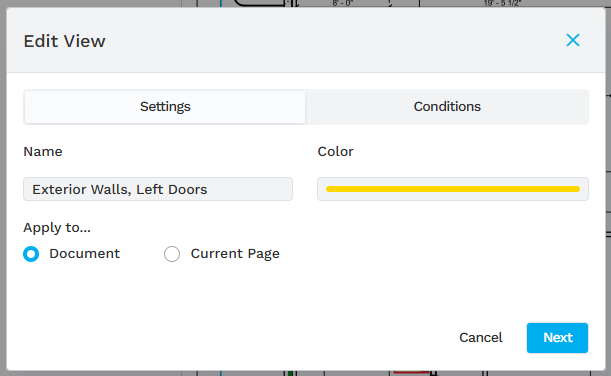This screenshot has height=376, width=611.
Task: Click the gray dialog header bar
Action: 306,40
